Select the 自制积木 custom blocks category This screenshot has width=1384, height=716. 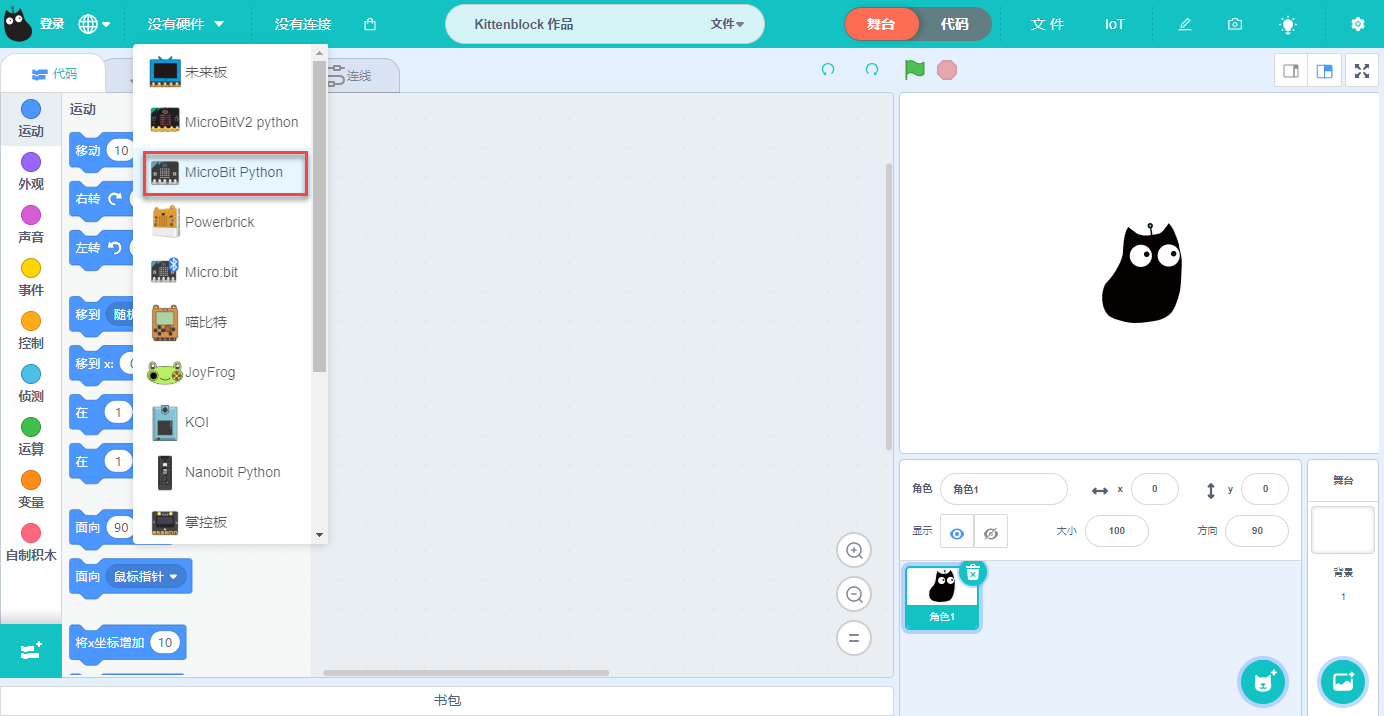[31, 543]
